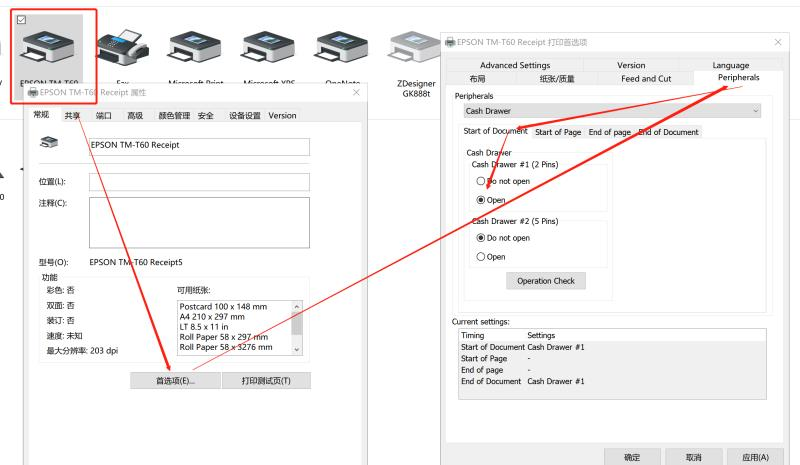The image size is (800, 465).
Task: Click 取消 in the preferences window
Action: click(x=693, y=457)
